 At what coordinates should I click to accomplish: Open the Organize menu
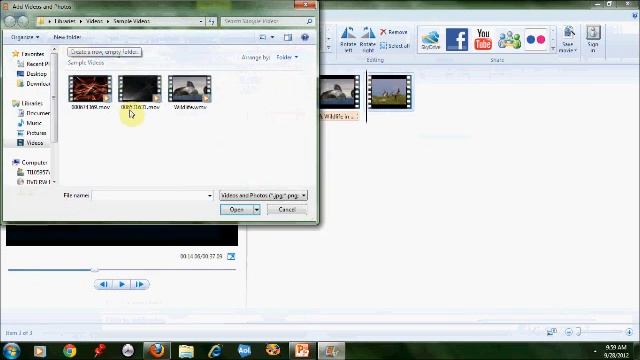pyautogui.click(x=24, y=37)
